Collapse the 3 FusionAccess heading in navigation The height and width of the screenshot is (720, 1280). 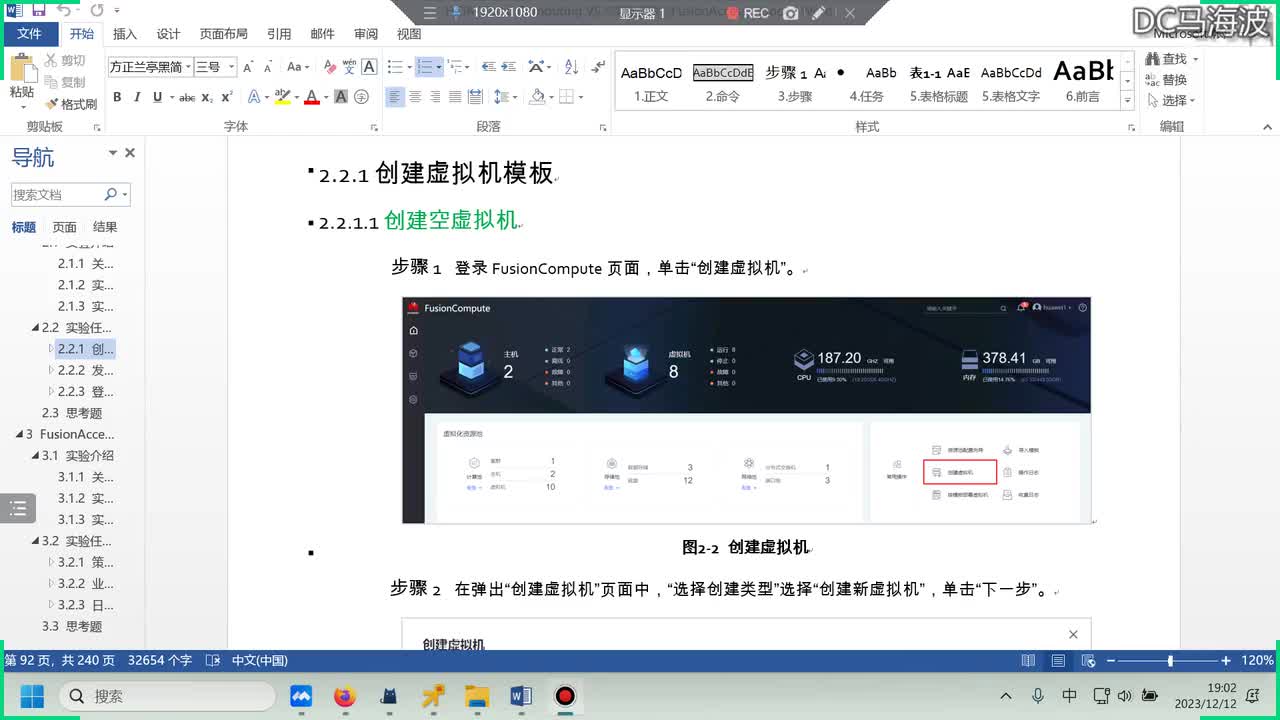click(20, 435)
